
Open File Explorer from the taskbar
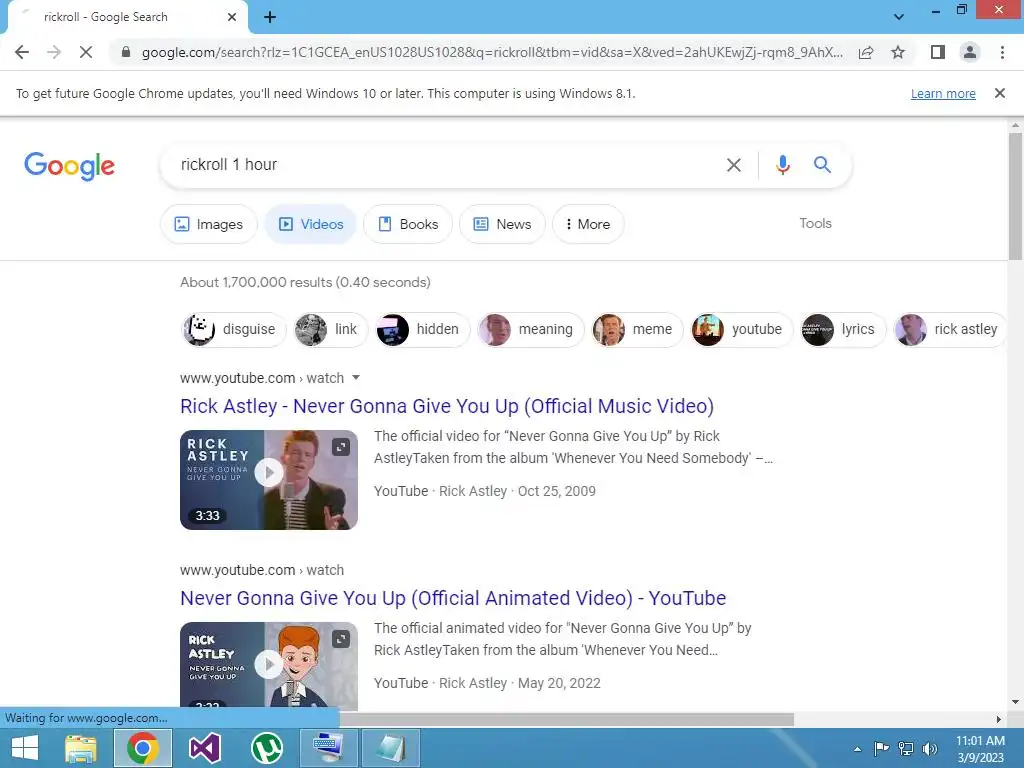[x=81, y=748]
